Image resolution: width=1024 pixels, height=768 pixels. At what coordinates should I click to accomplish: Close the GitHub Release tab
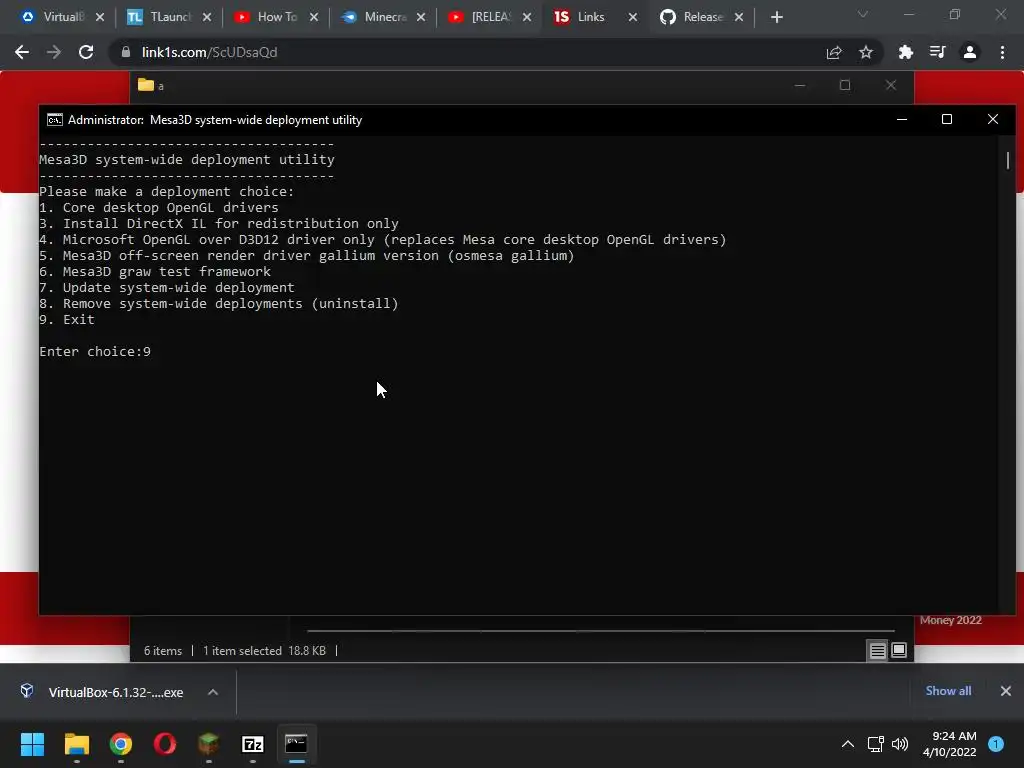click(739, 17)
